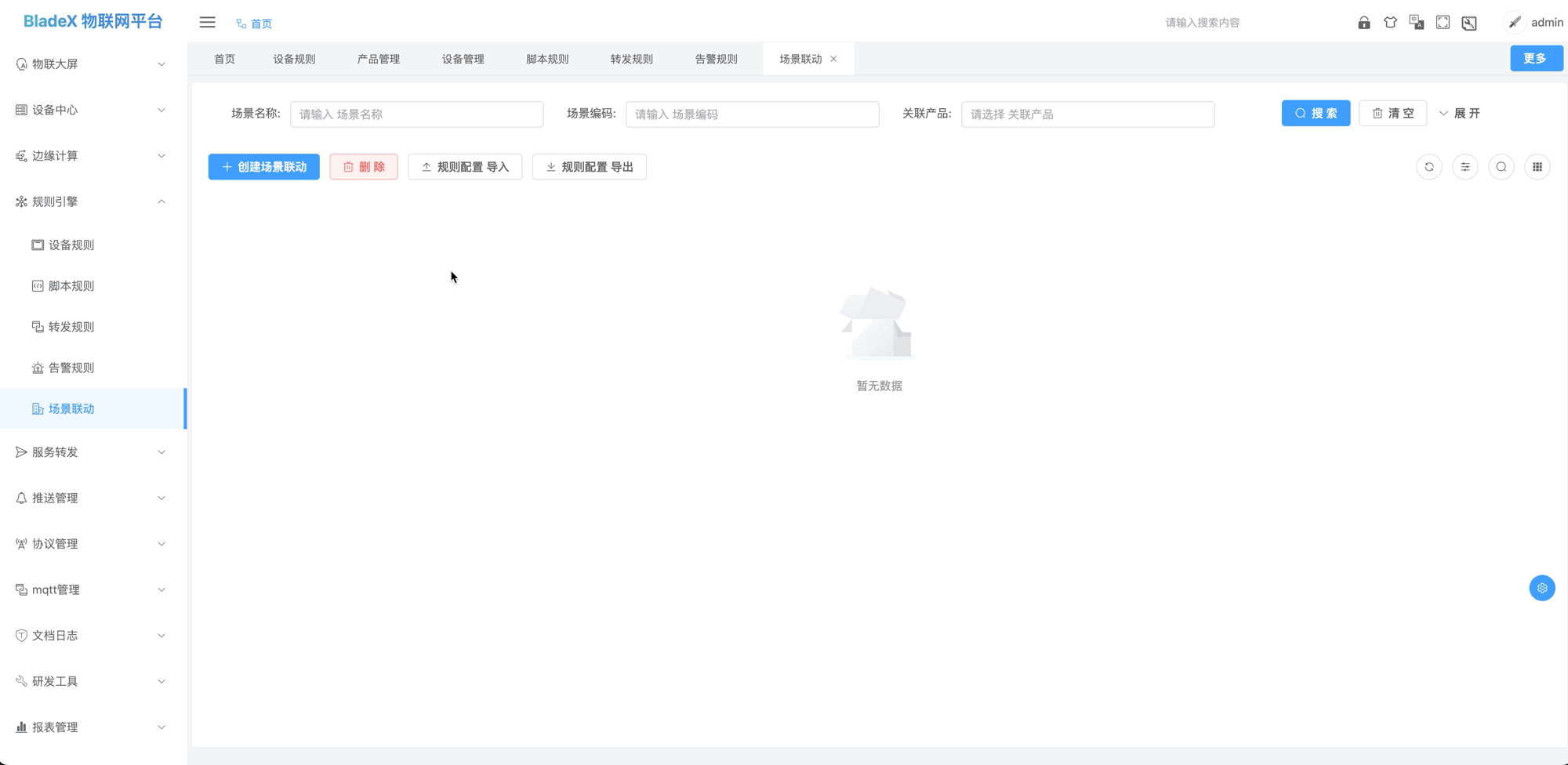Expand the 设备中心 sidebar menu
1568x765 pixels.
tap(92, 110)
